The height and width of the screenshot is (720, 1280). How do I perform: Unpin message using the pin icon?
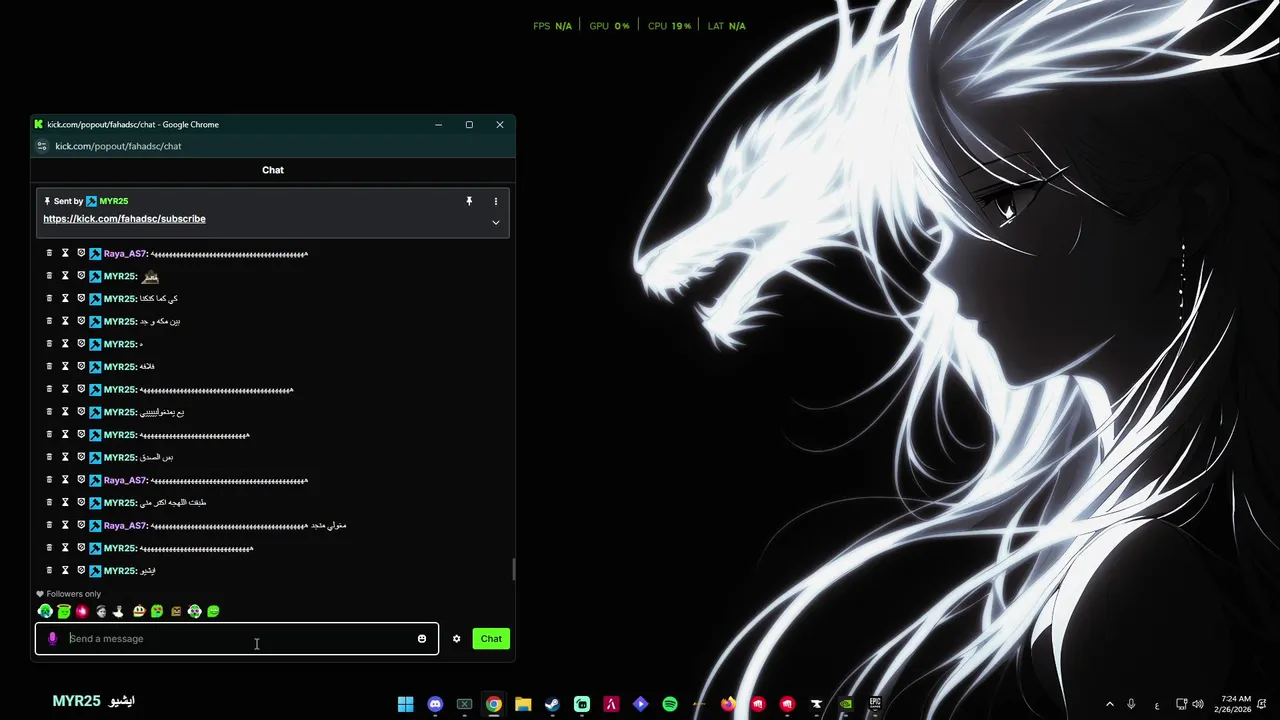(469, 201)
